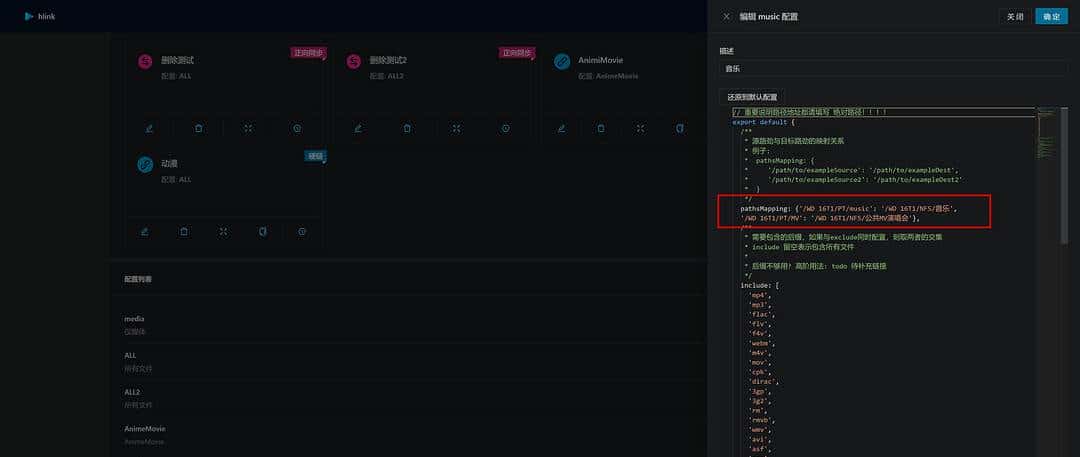Click the inward-arrows icon on AnimiMovie card

(641, 128)
